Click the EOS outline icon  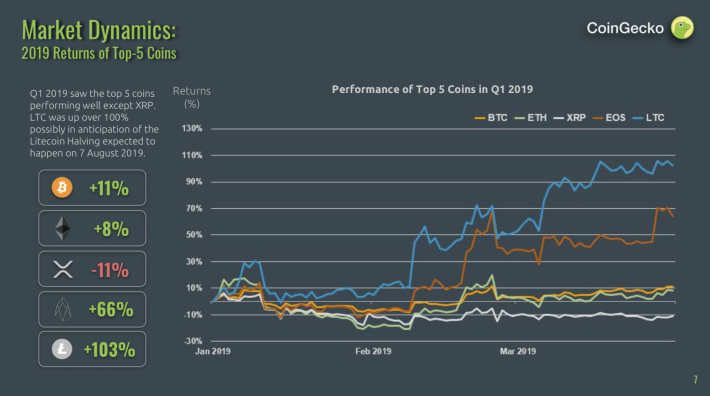click(62, 310)
